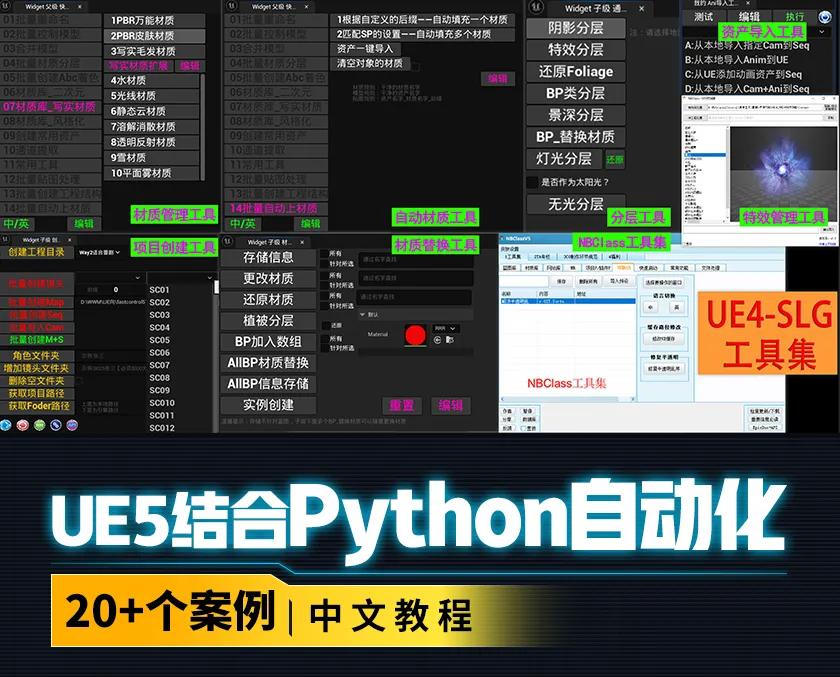Click the 批量创建M+S button
840x677 pixels.
pyautogui.click(x=36, y=340)
